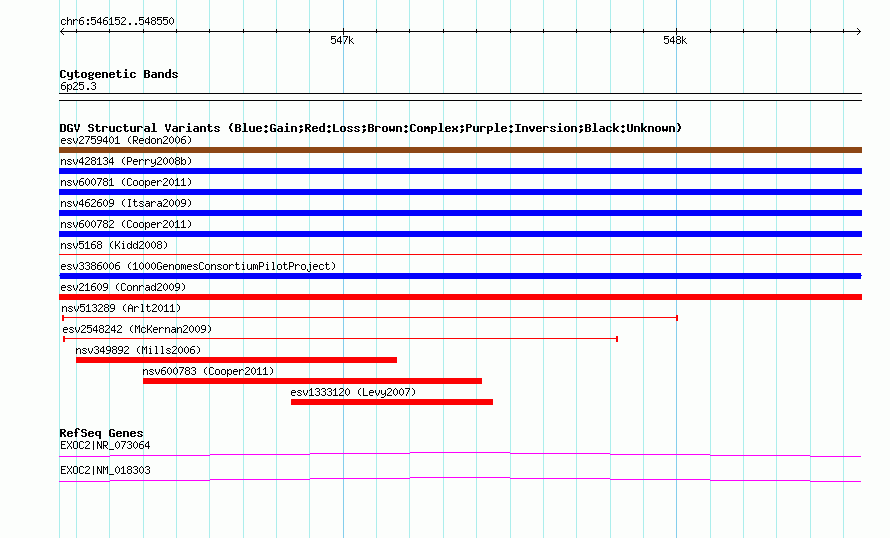
Task: Click the thick red bar under esv21609
Action: [x=460, y=297]
